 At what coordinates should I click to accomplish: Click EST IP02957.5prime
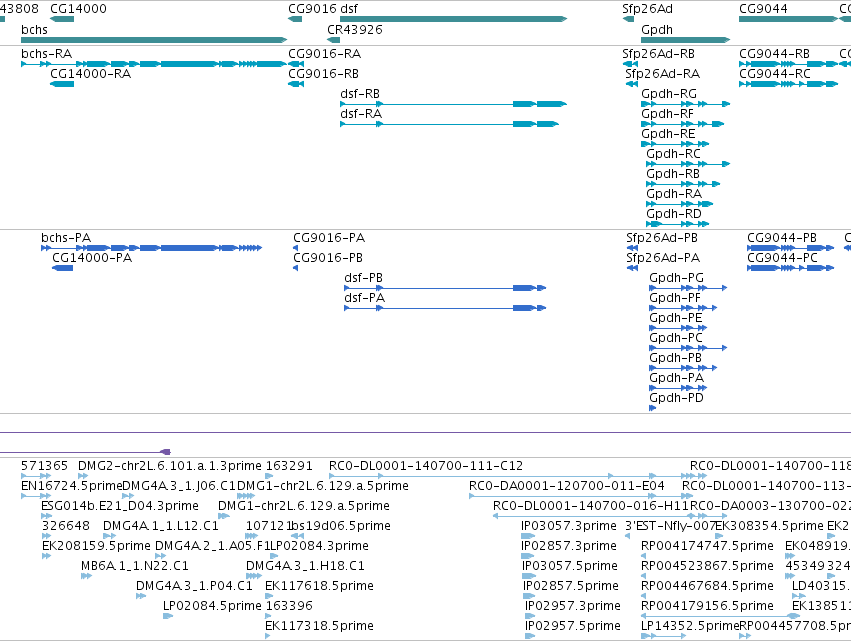point(530,636)
